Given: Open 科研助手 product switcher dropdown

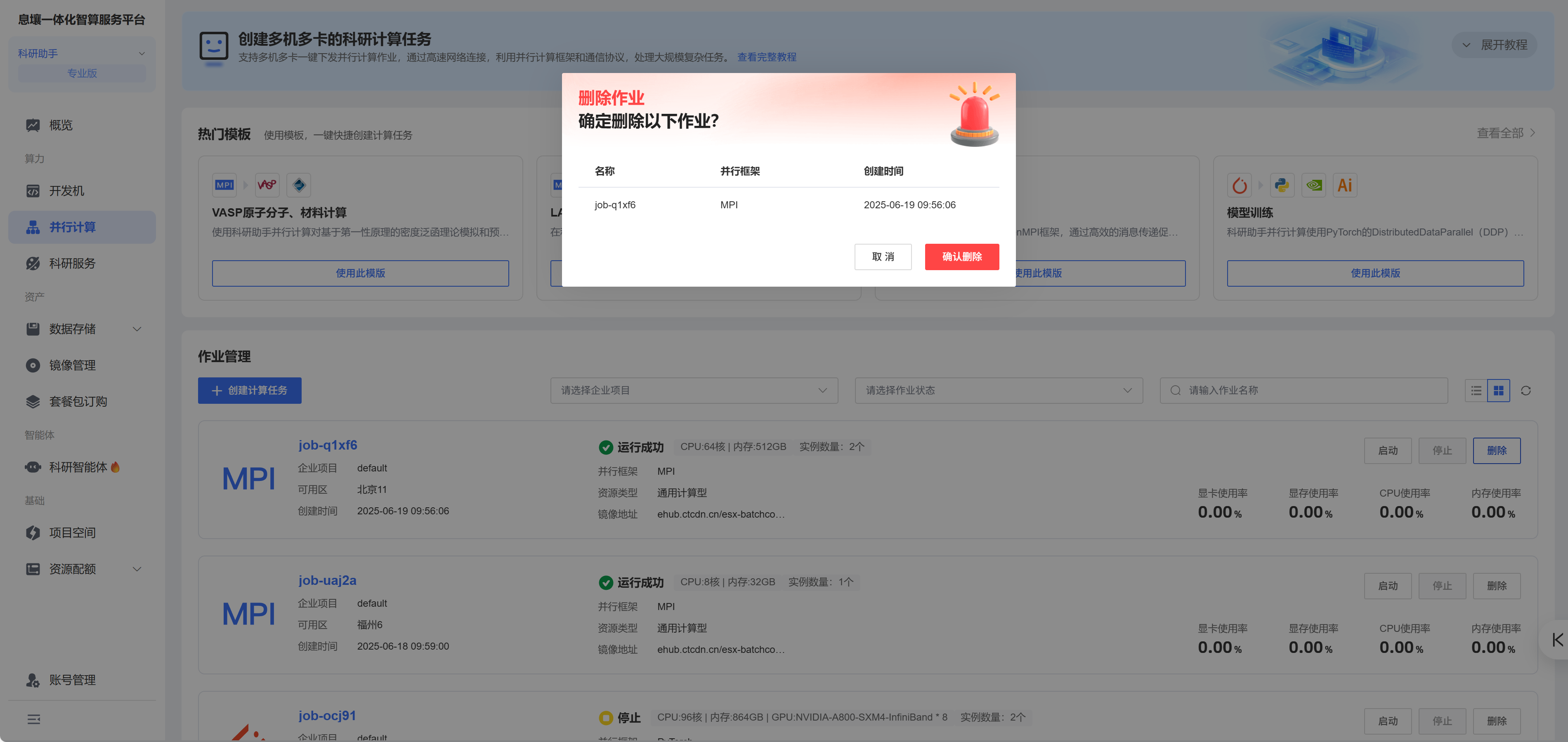Looking at the screenshot, I should coord(82,54).
